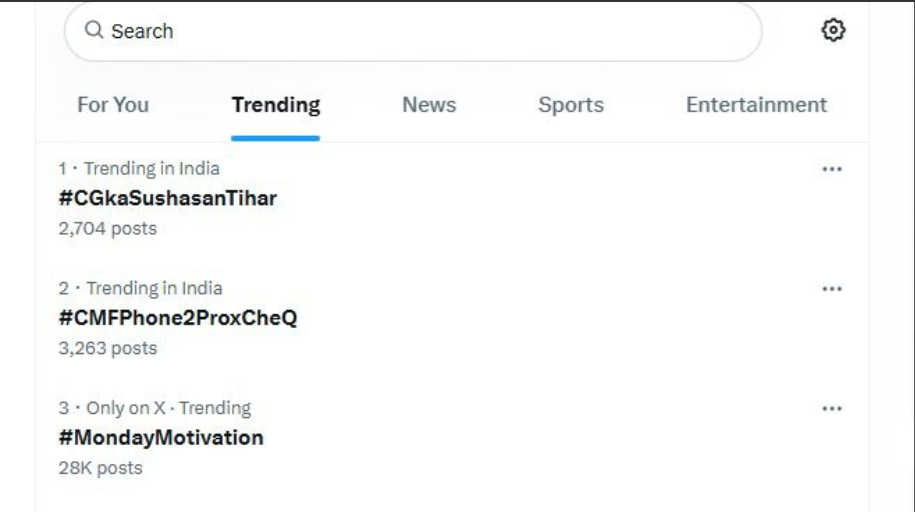Click the 3,263 posts count

tap(107, 348)
